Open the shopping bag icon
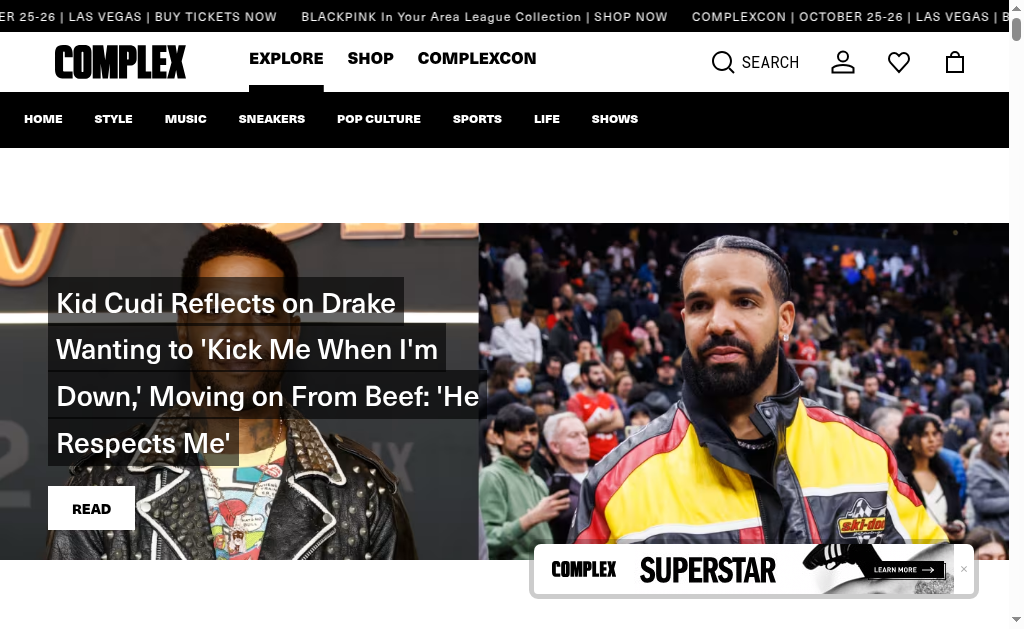 tap(955, 62)
